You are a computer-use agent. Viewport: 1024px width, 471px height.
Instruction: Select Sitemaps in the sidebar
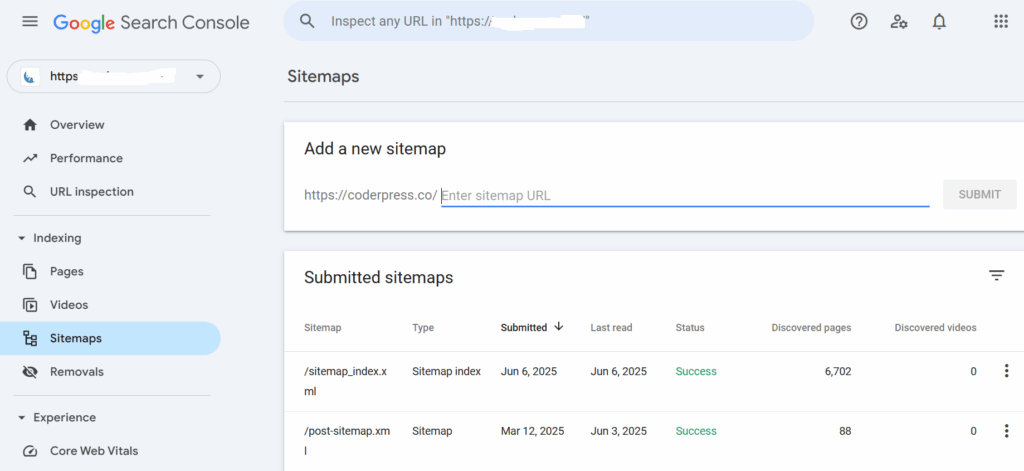click(x=110, y=338)
